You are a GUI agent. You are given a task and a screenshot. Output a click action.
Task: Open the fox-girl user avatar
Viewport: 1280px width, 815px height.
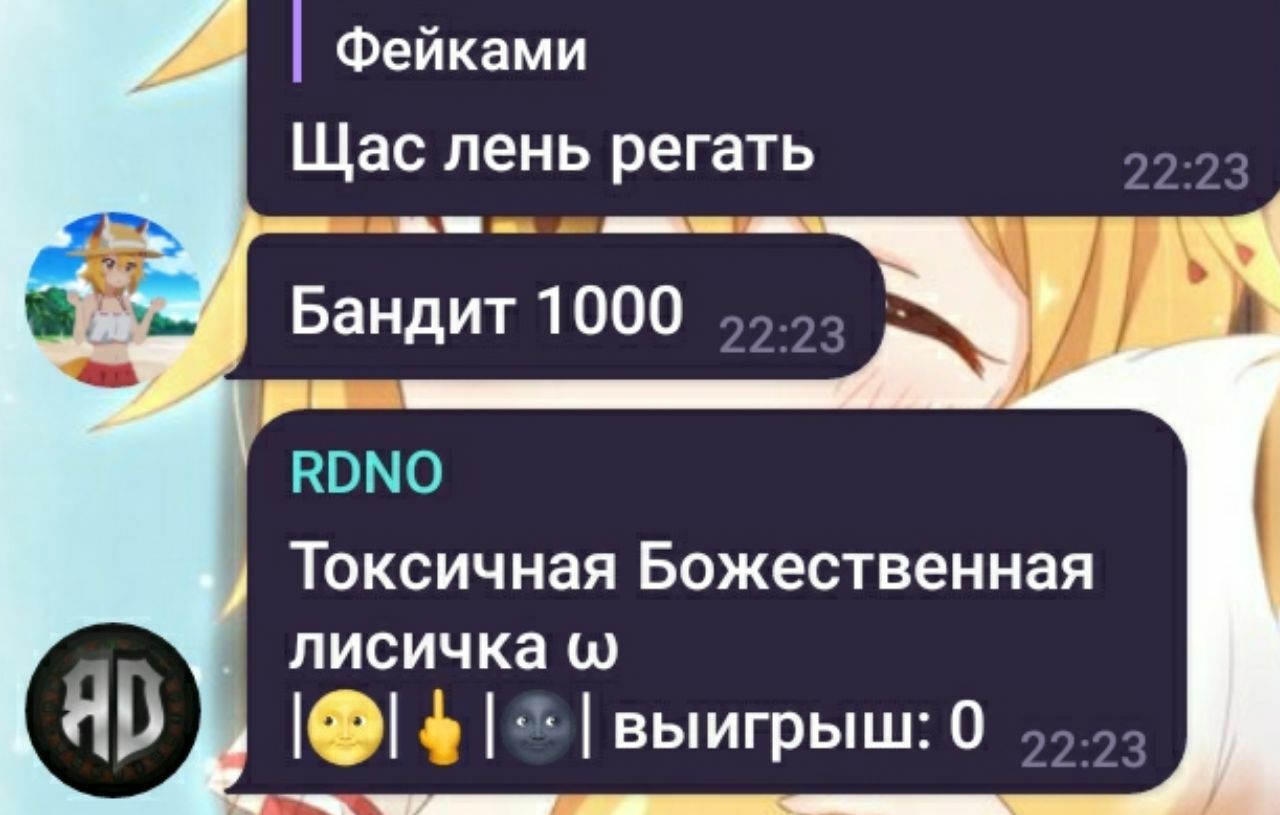(113, 299)
